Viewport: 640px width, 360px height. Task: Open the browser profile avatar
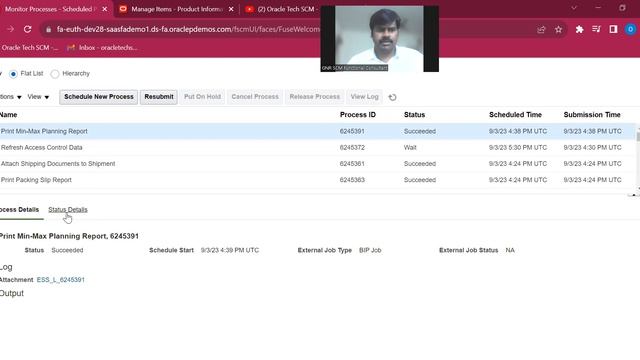pos(630,29)
